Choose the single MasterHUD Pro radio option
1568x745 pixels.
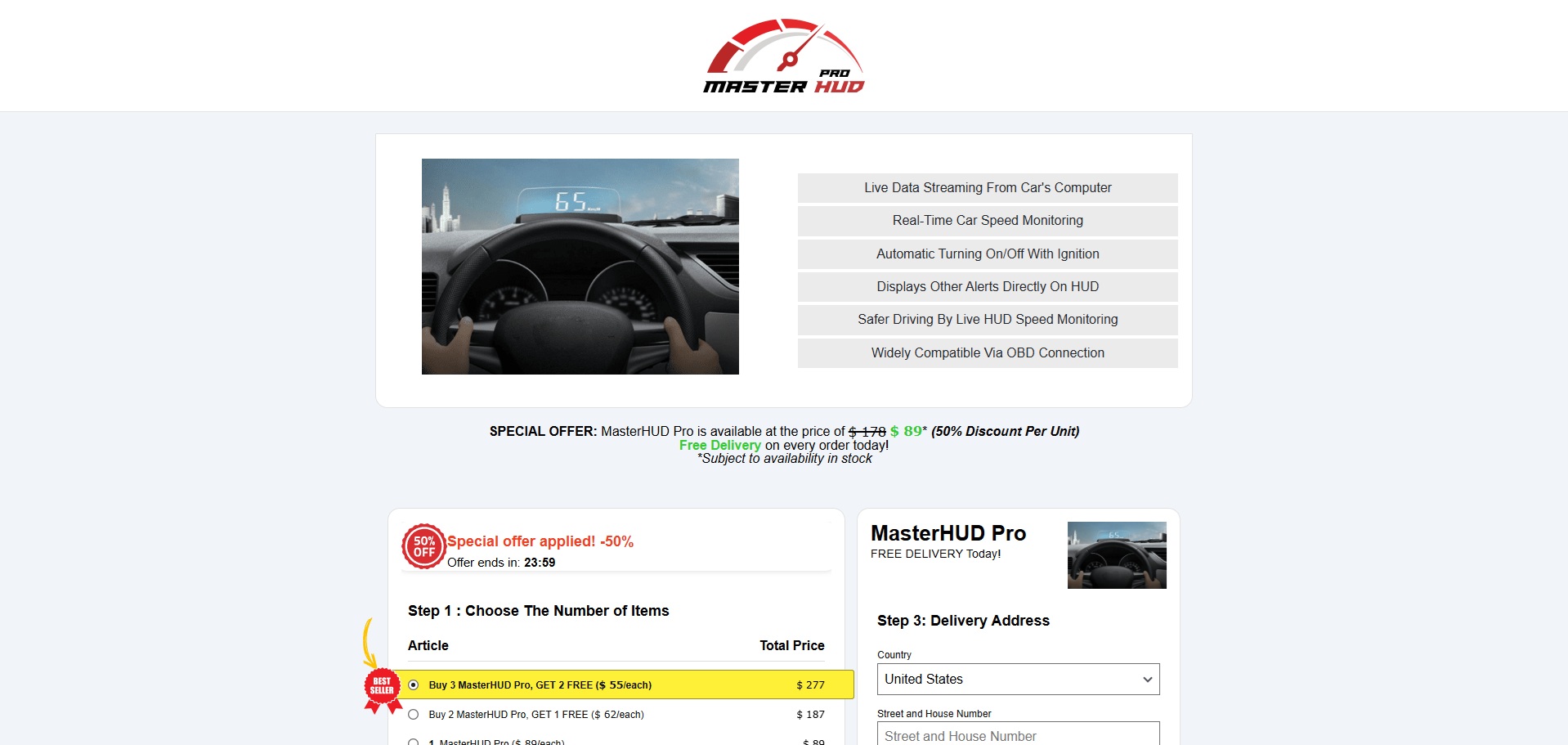click(414, 742)
